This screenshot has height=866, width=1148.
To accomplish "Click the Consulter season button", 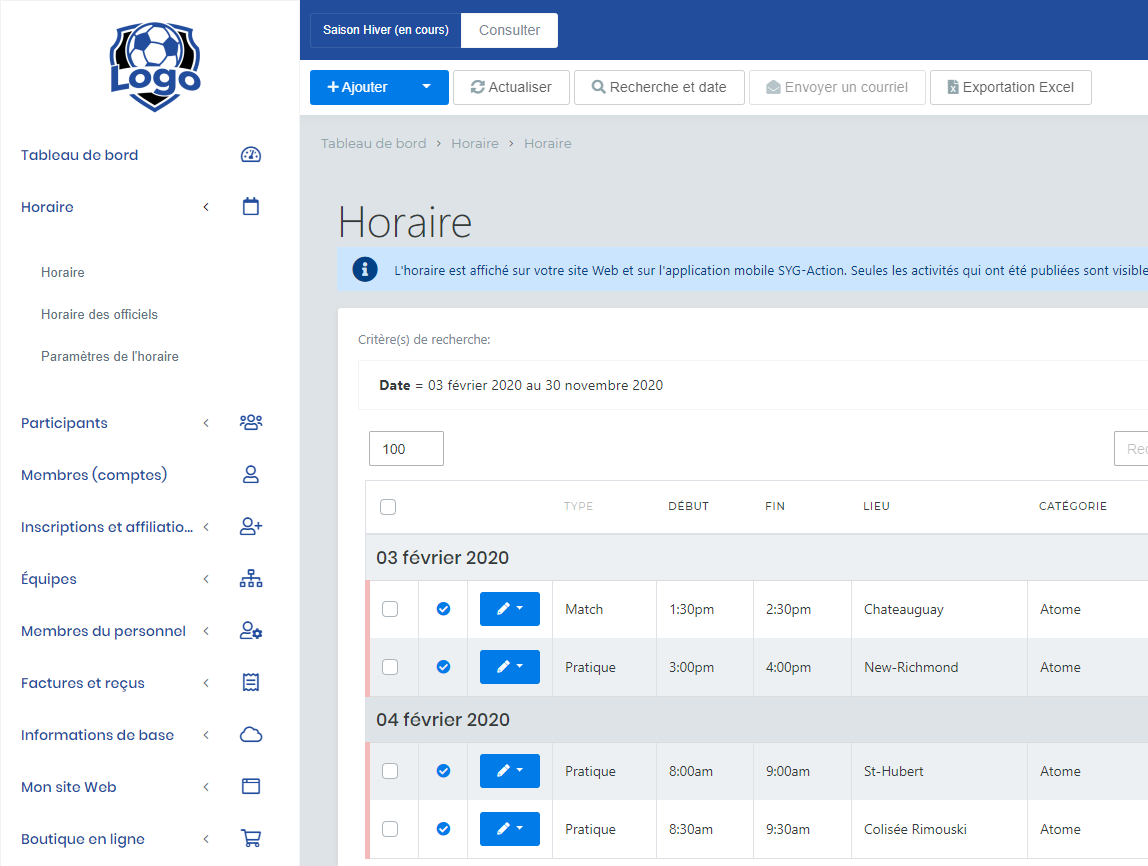I will (x=509, y=30).
